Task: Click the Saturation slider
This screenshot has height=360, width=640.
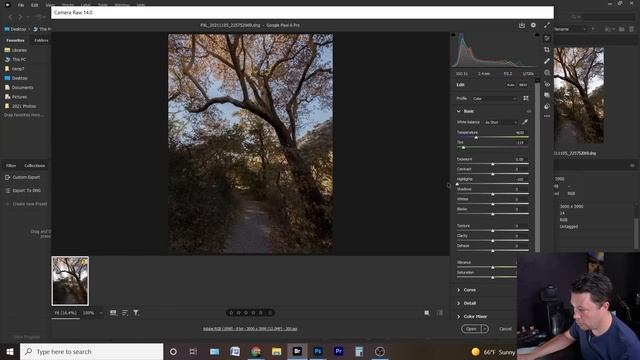Action: pyautogui.click(x=487, y=277)
